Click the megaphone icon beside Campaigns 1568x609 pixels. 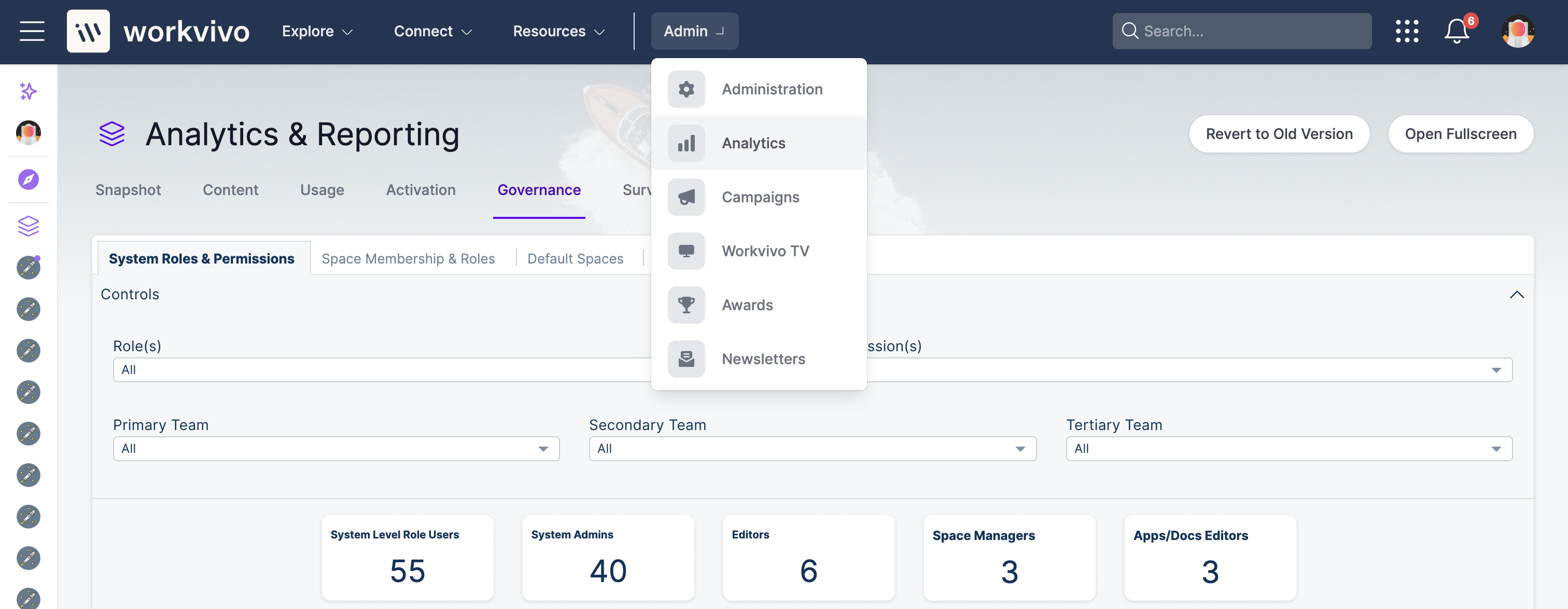click(686, 197)
